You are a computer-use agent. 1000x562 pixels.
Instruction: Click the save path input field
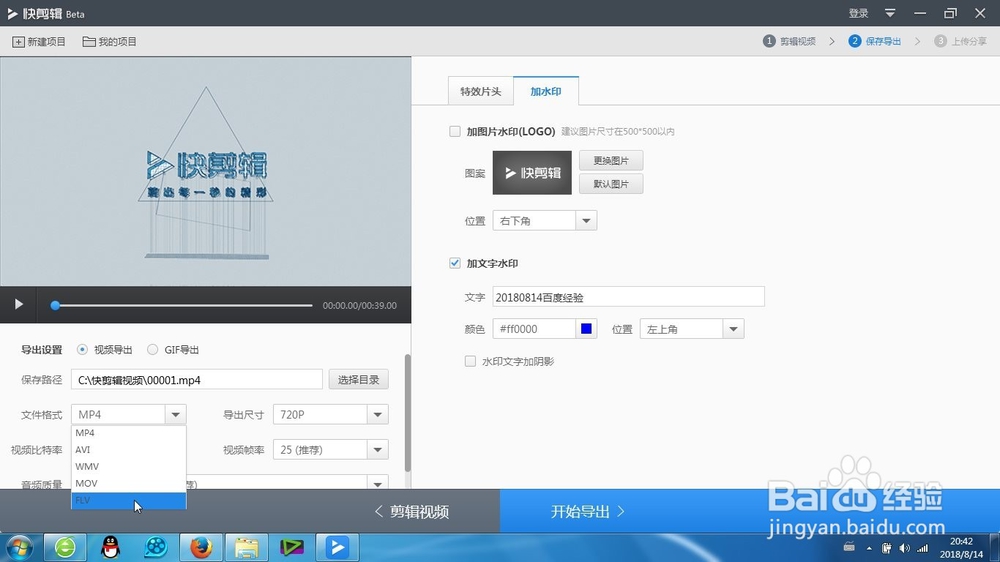196,380
